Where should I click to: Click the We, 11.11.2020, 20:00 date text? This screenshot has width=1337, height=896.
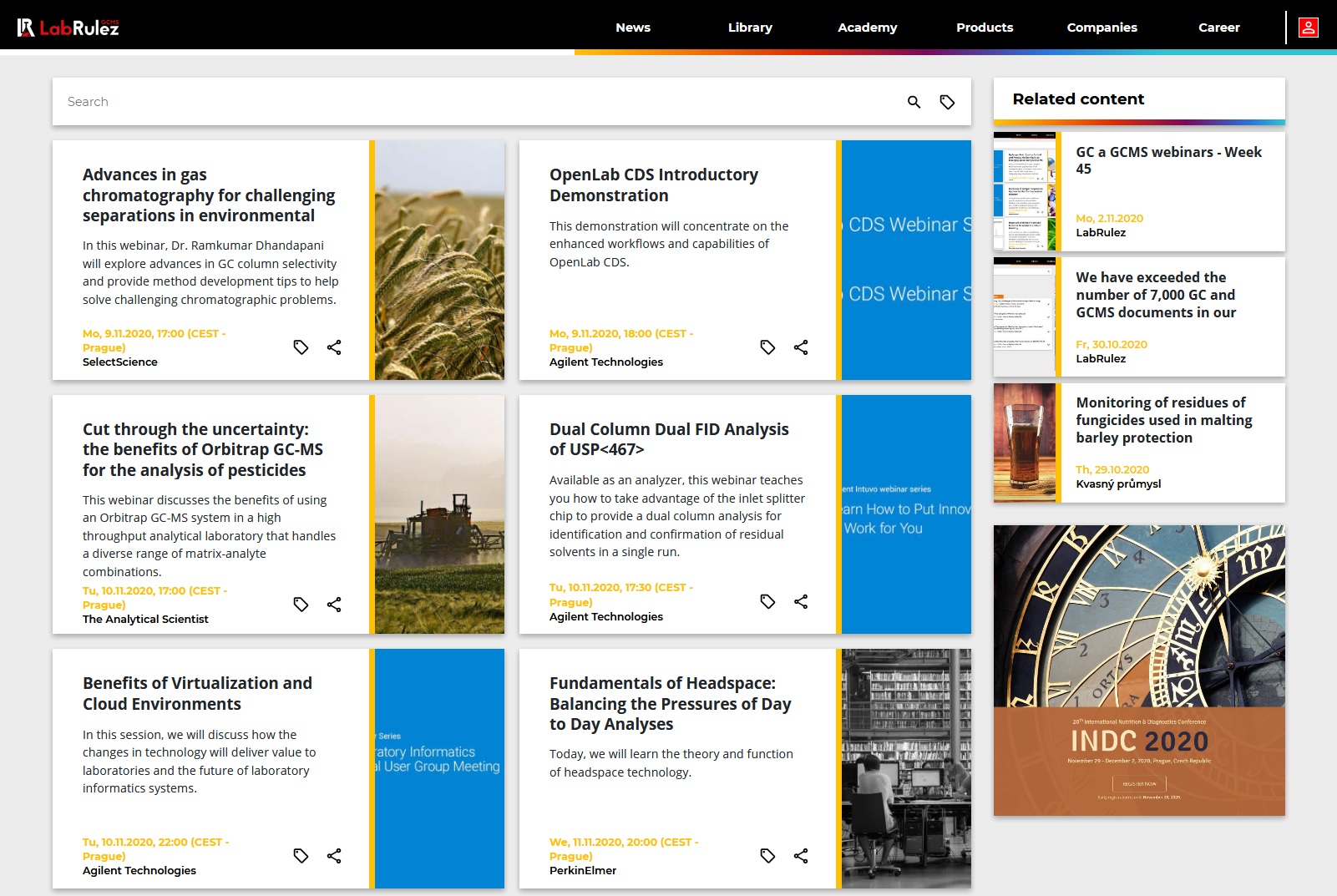pos(624,849)
